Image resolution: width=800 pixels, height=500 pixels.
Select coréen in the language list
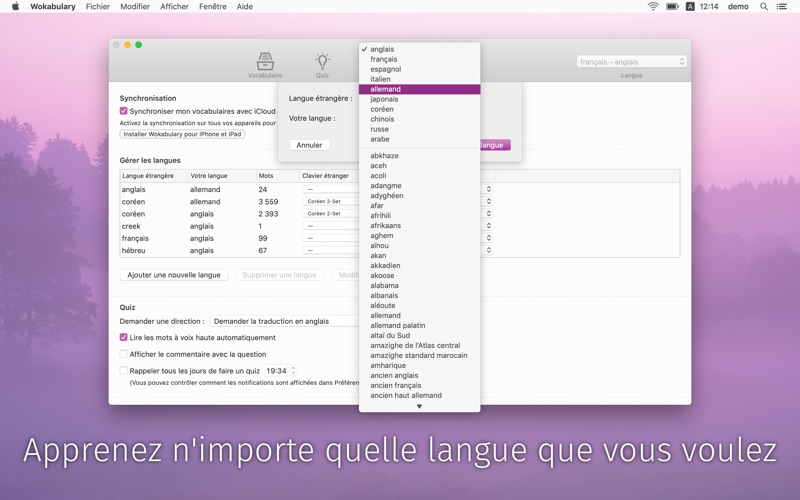click(x=419, y=109)
